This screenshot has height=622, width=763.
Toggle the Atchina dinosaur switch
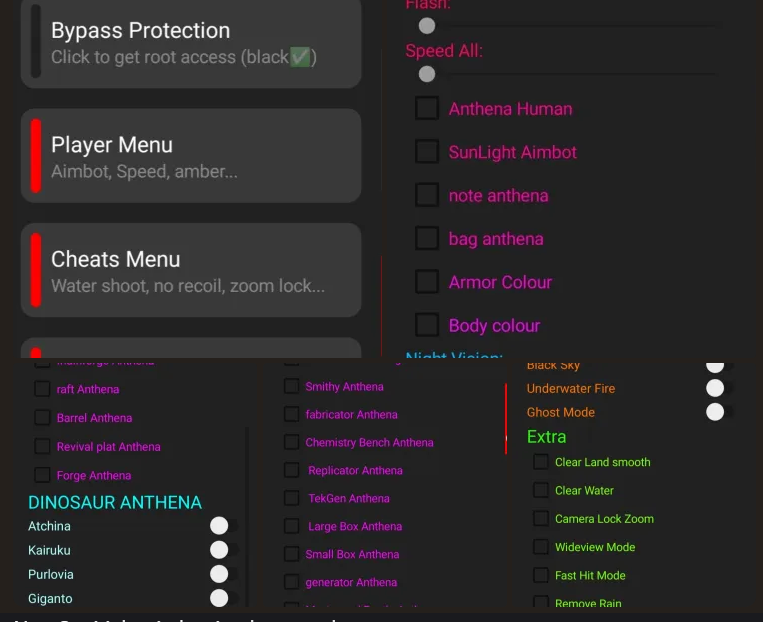coord(219,526)
